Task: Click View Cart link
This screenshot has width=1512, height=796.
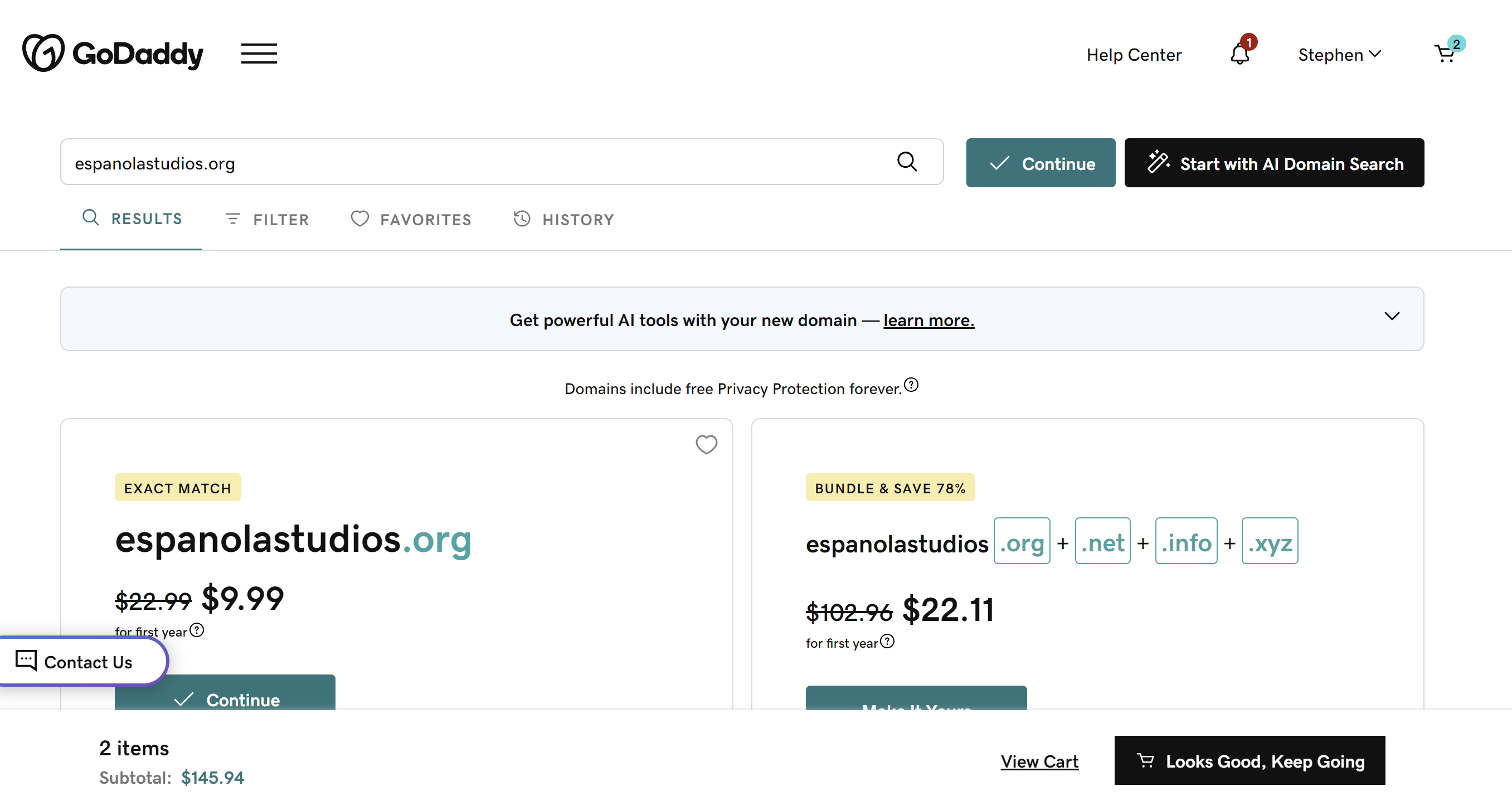Action: tap(1039, 761)
